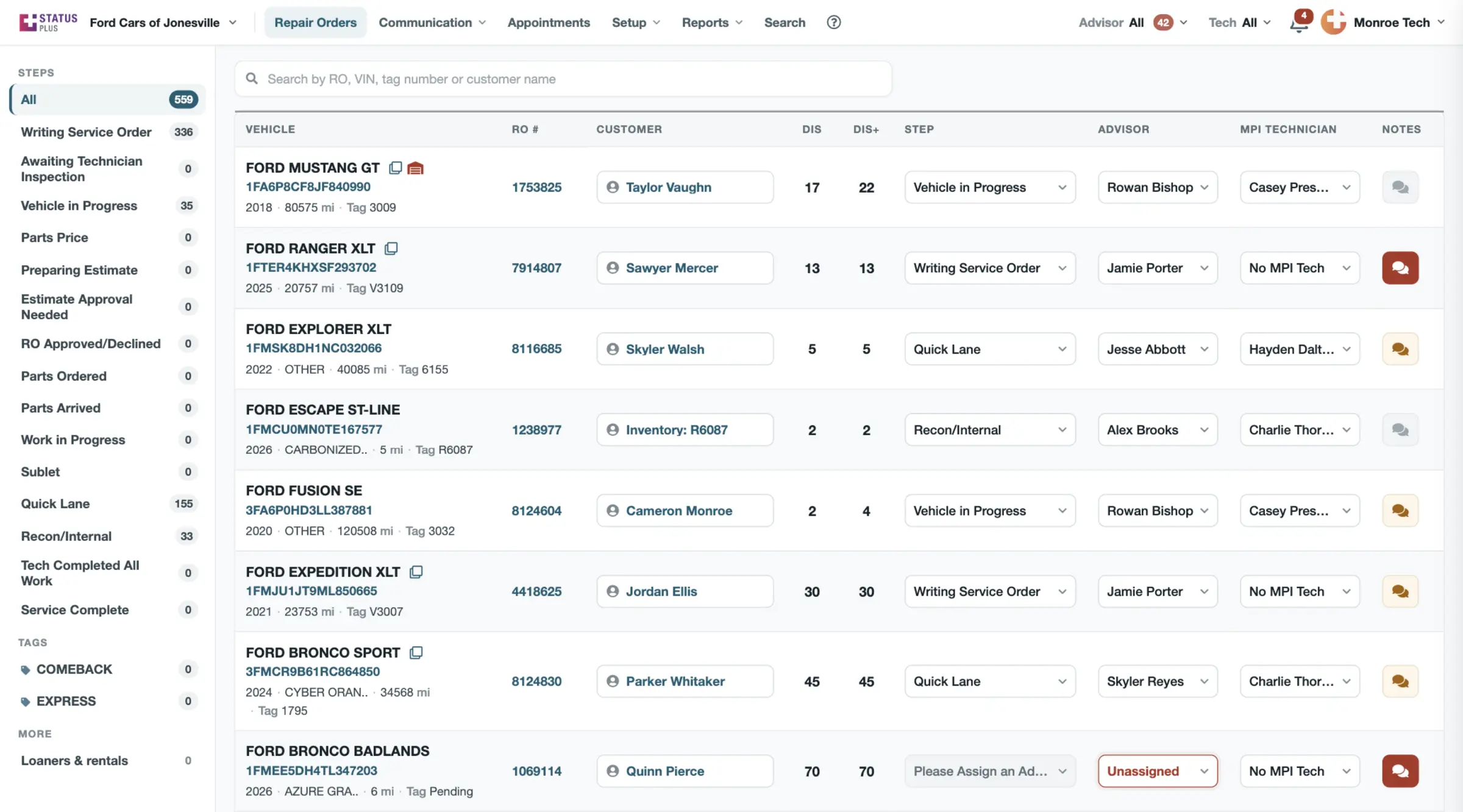Click the copy icon beside FORD RANGER XLT
This screenshot has width=1463, height=812.
pyautogui.click(x=391, y=248)
